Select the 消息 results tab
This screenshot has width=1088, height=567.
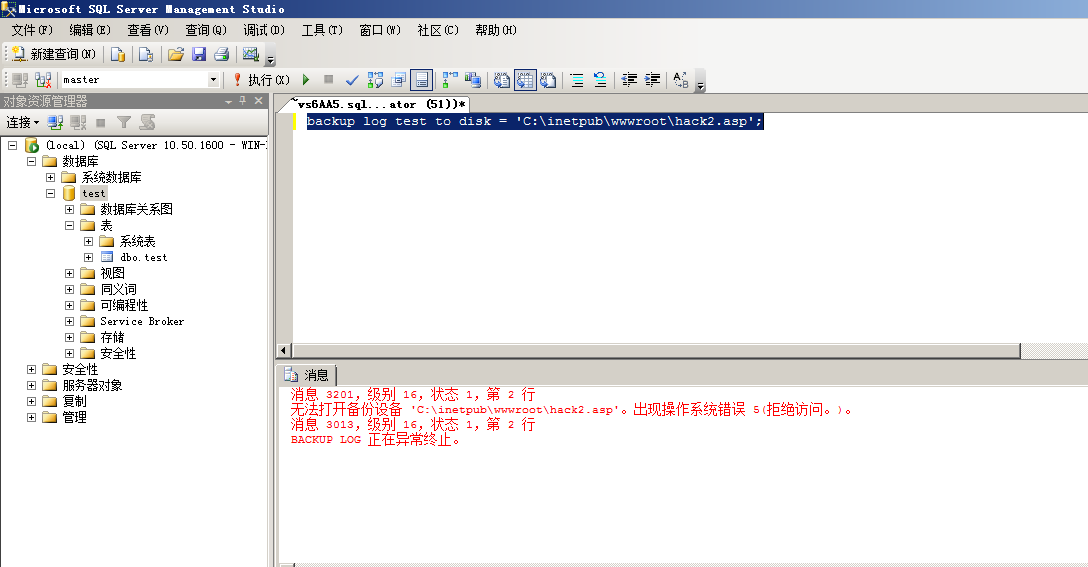(x=307, y=375)
